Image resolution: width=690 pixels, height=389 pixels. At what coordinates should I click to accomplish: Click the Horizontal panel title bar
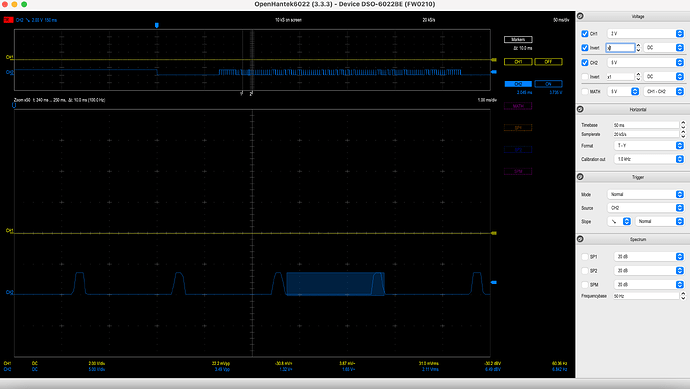click(633, 109)
